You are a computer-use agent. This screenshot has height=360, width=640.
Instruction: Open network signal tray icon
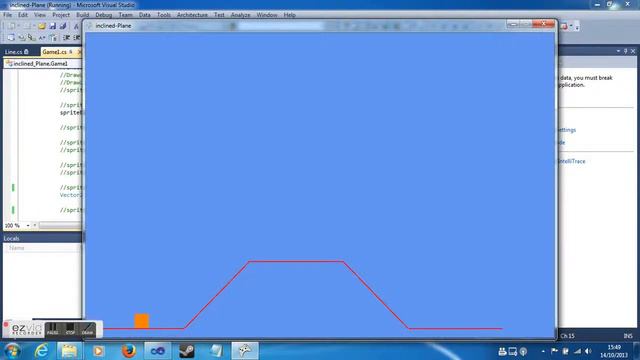coord(577,351)
